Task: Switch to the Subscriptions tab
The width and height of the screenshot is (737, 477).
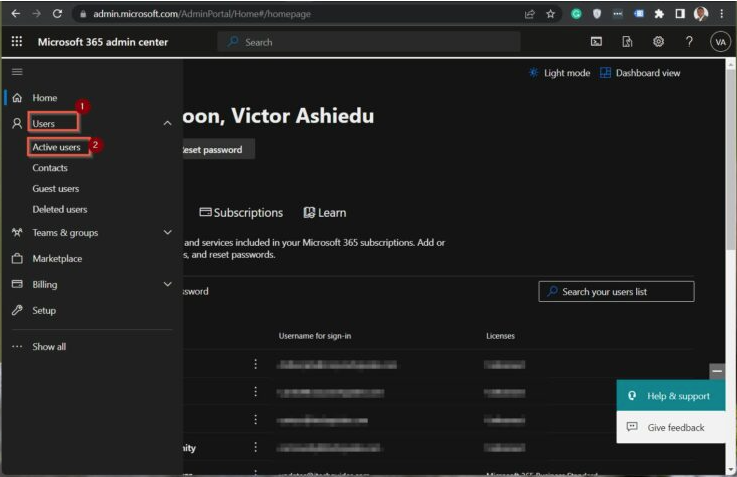Action: coord(241,212)
